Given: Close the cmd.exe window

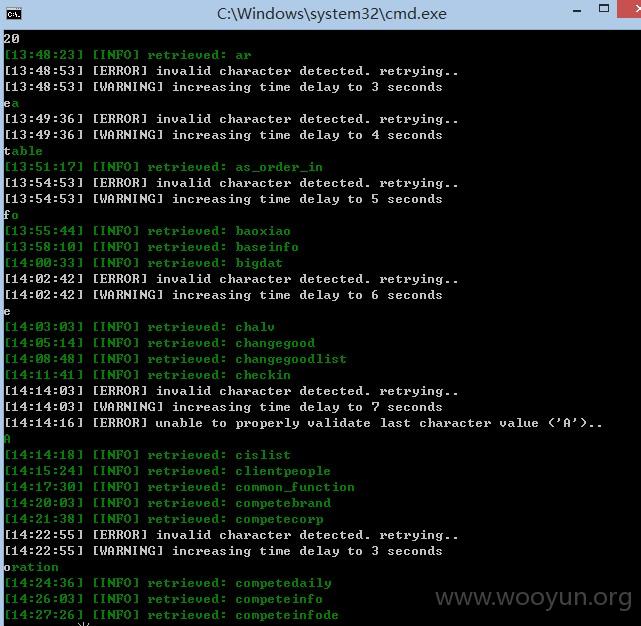Looking at the screenshot, I should [x=631, y=9].
